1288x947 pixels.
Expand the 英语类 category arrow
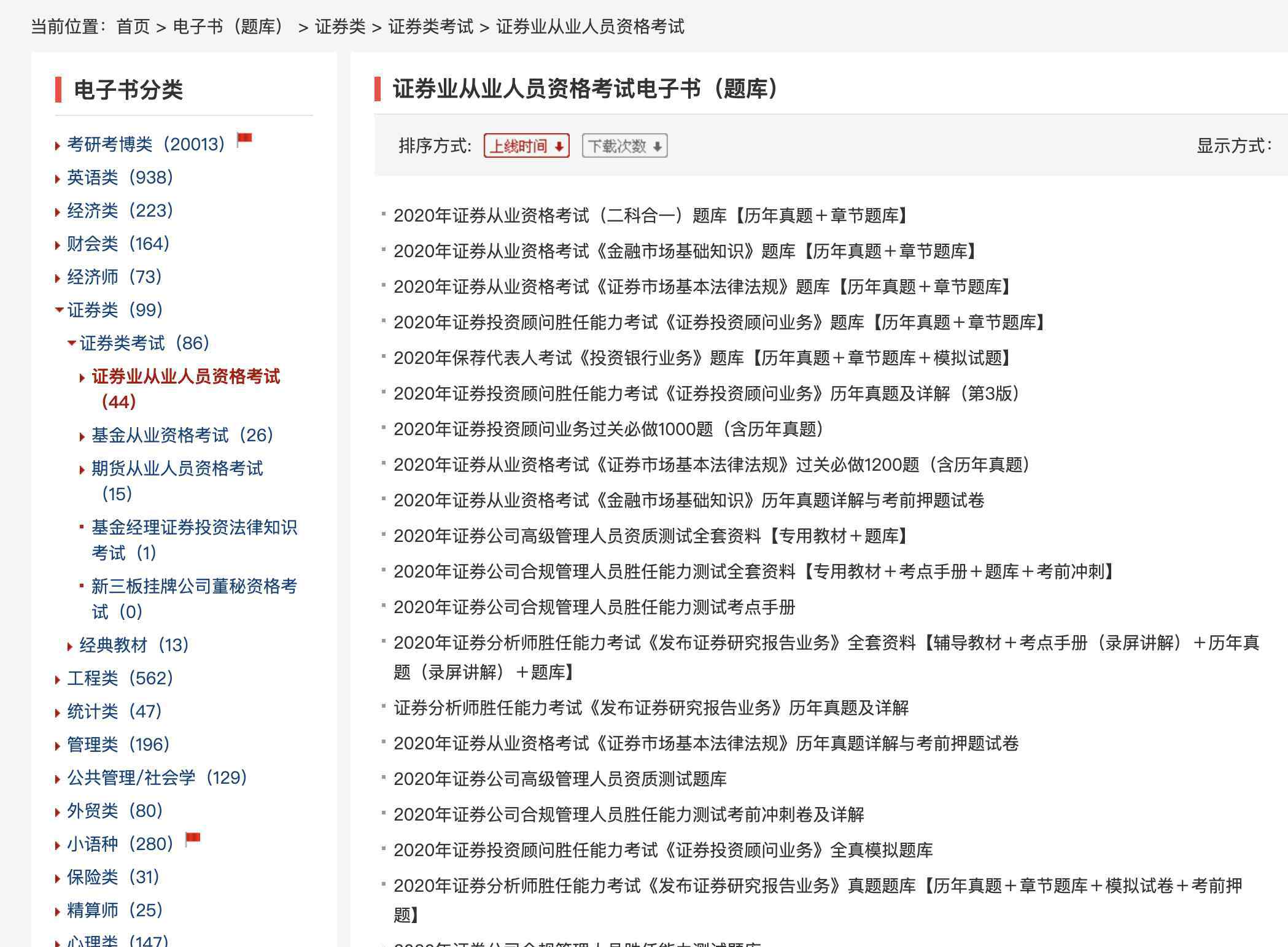pos(58,179)
